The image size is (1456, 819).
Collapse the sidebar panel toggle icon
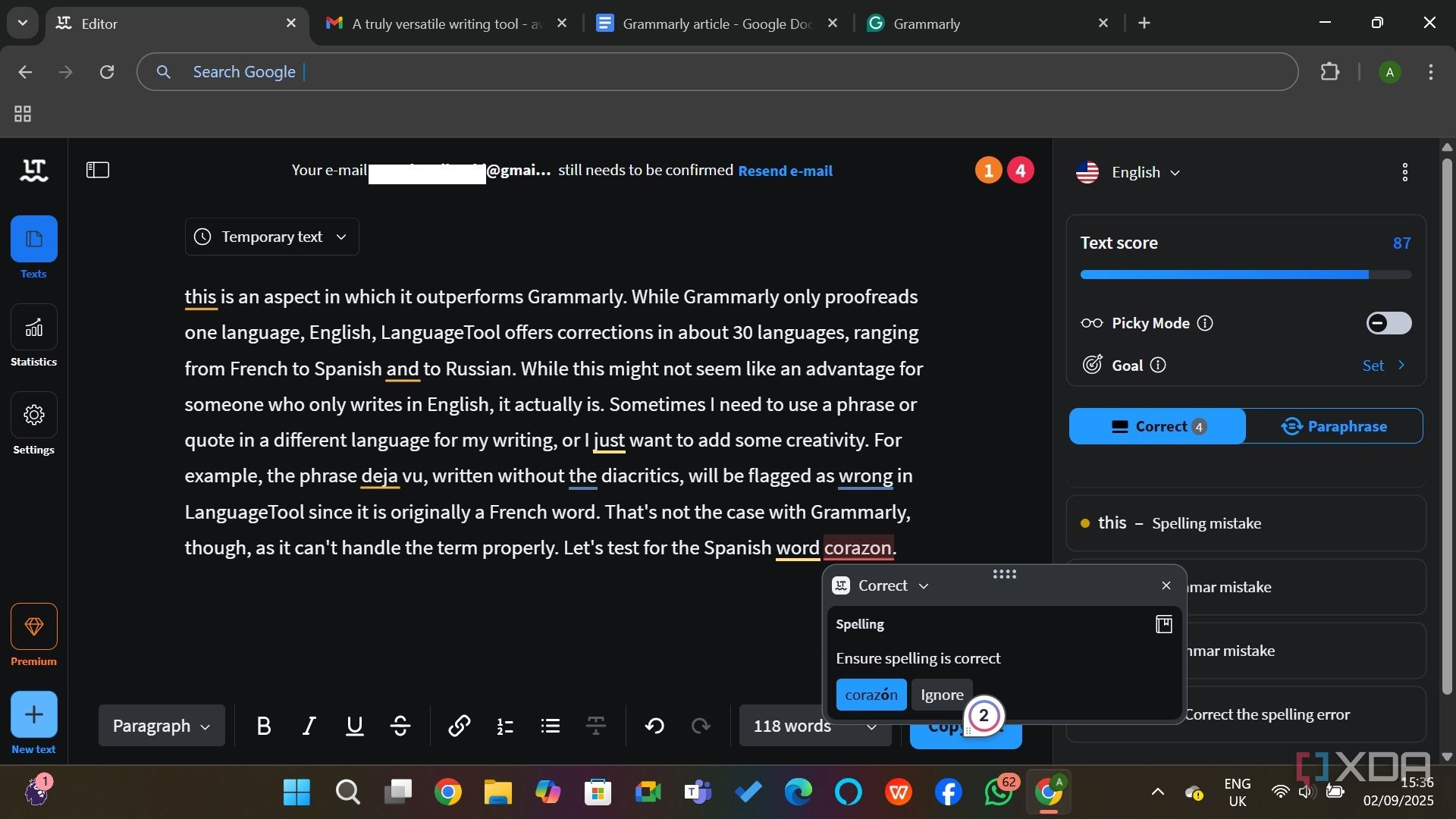point(98,170)
